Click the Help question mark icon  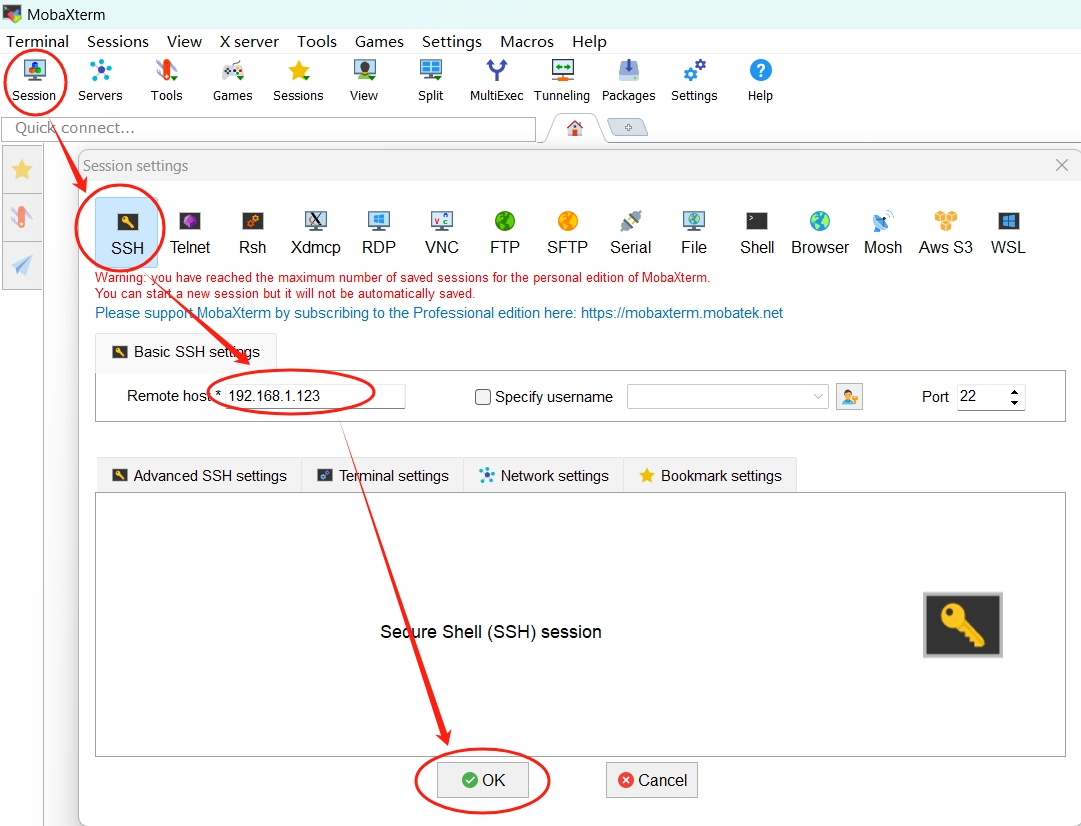pyautogui.click(x=760, y=81)
